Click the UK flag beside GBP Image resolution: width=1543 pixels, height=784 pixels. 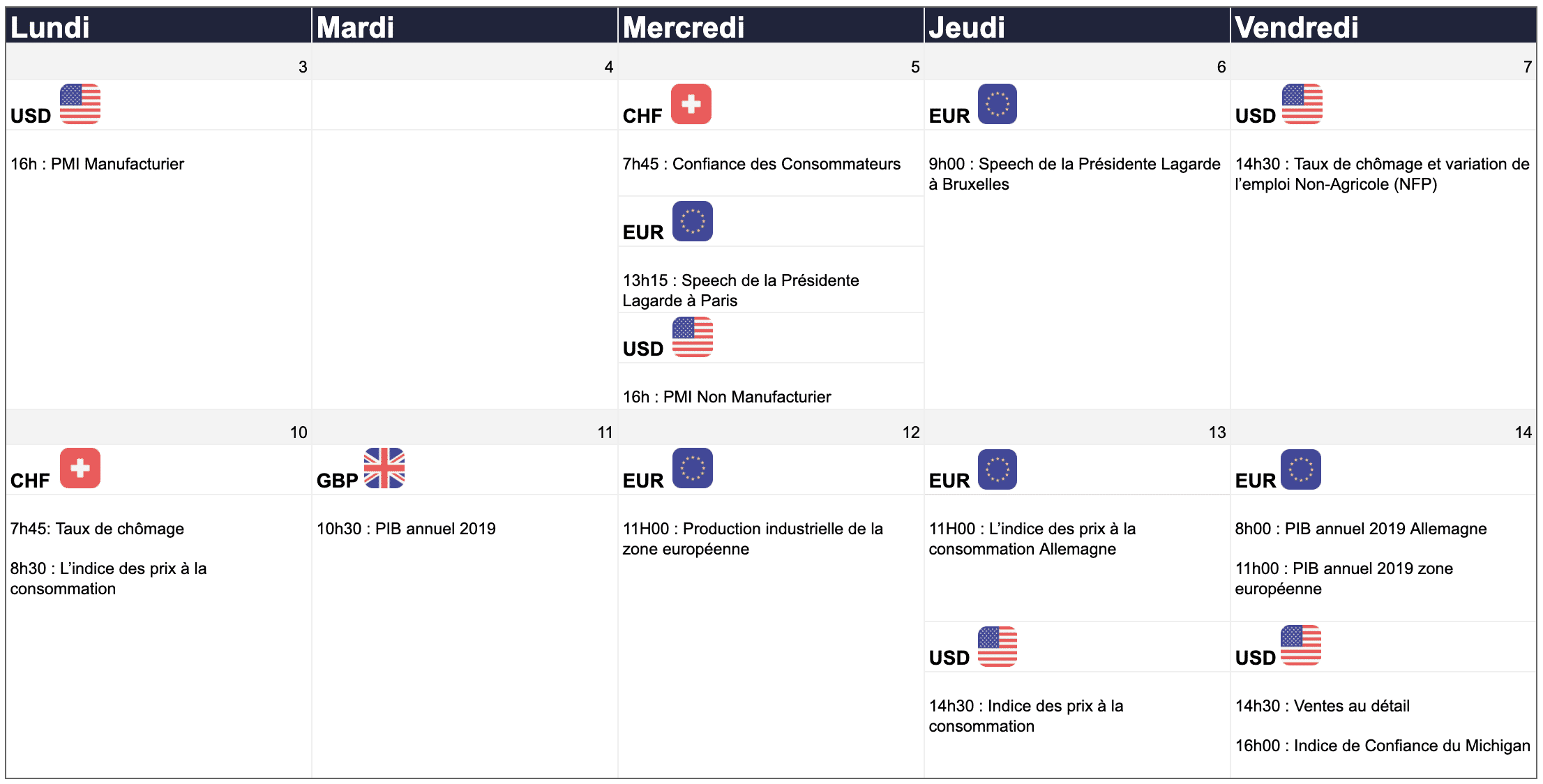pos(384,468)
